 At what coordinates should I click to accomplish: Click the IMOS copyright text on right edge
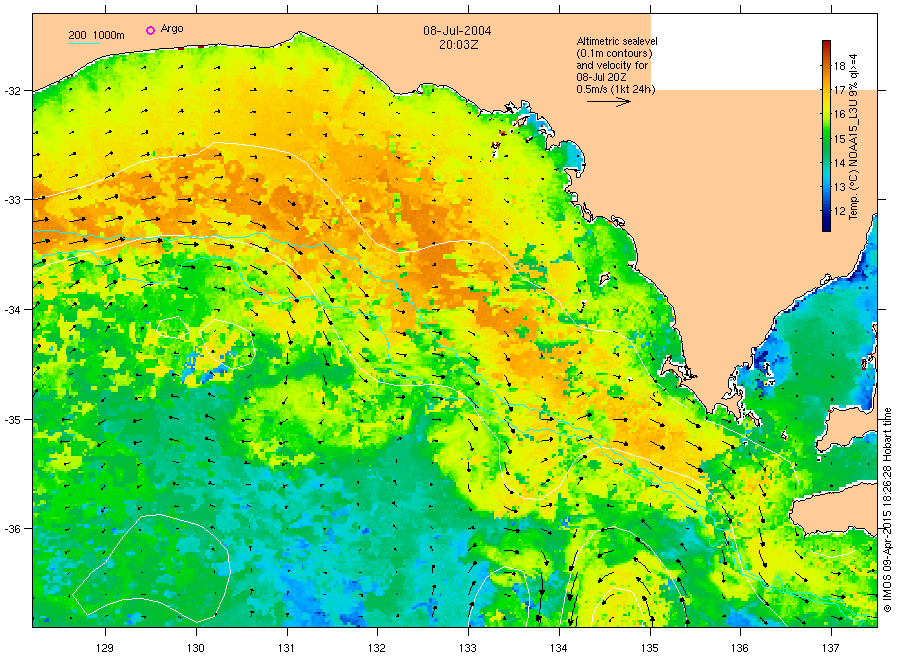point(887,510)
